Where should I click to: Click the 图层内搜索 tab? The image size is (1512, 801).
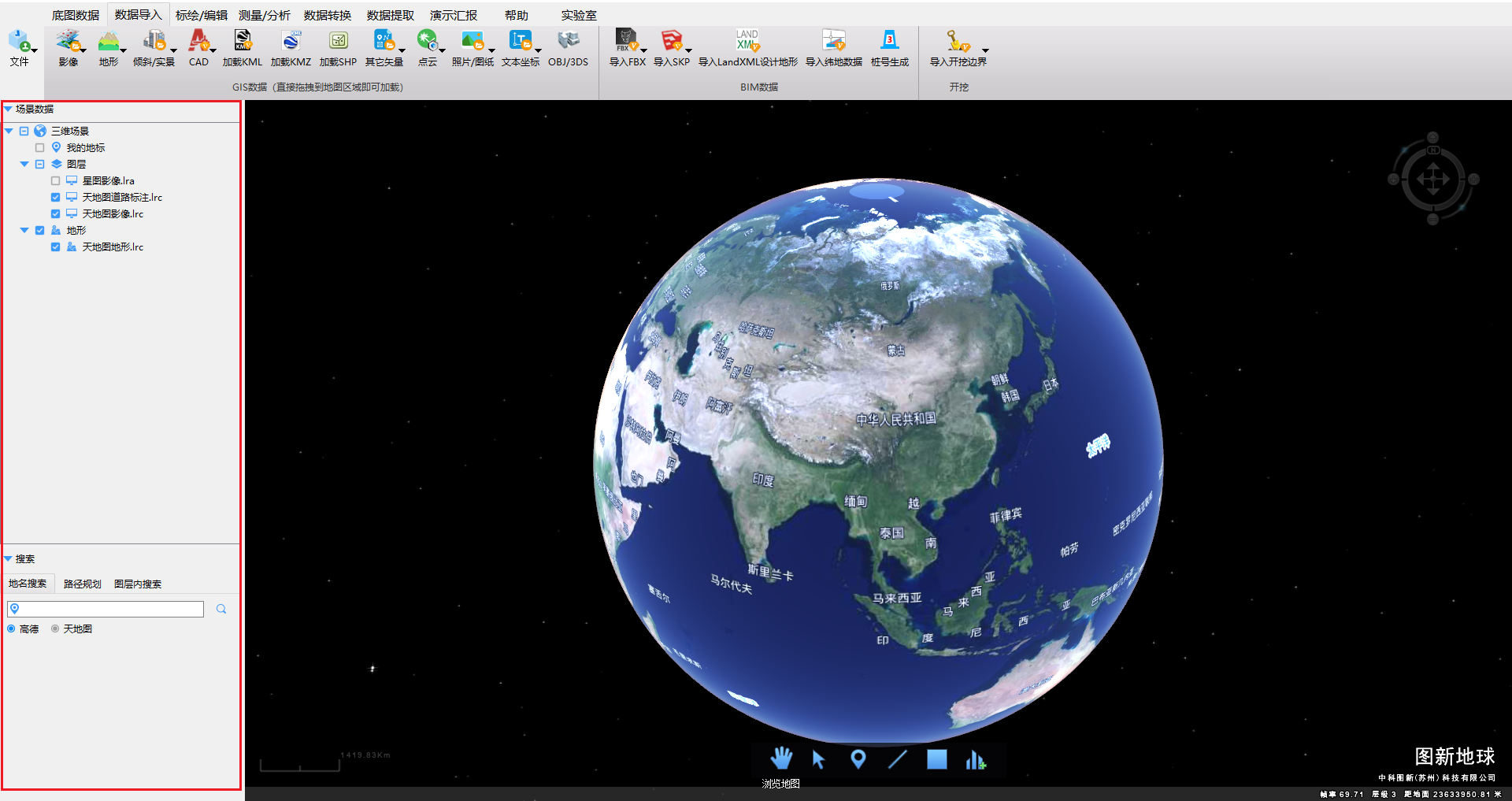[138, 584]
